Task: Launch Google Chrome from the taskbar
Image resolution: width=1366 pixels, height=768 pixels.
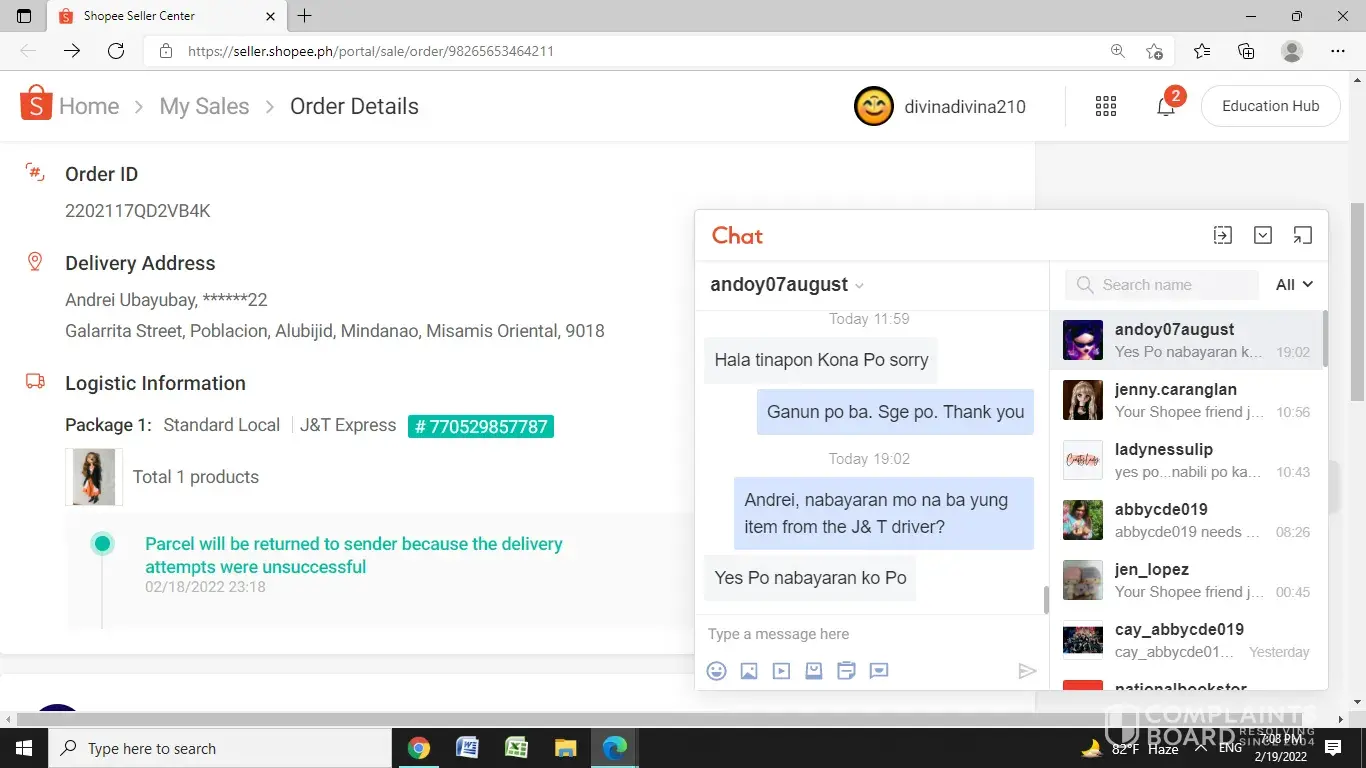Action: 419,748
